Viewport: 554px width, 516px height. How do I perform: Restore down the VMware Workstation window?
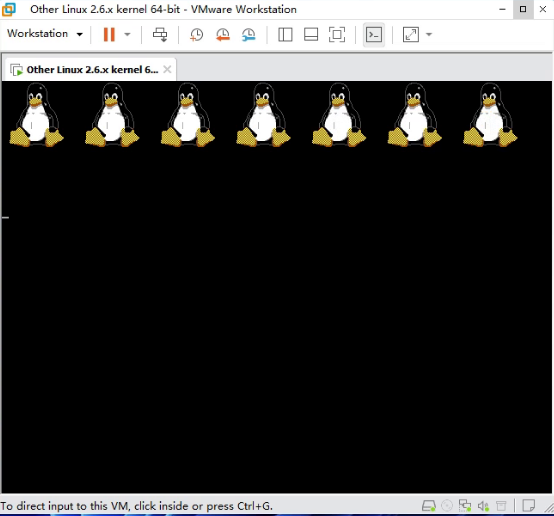(523, 9)
